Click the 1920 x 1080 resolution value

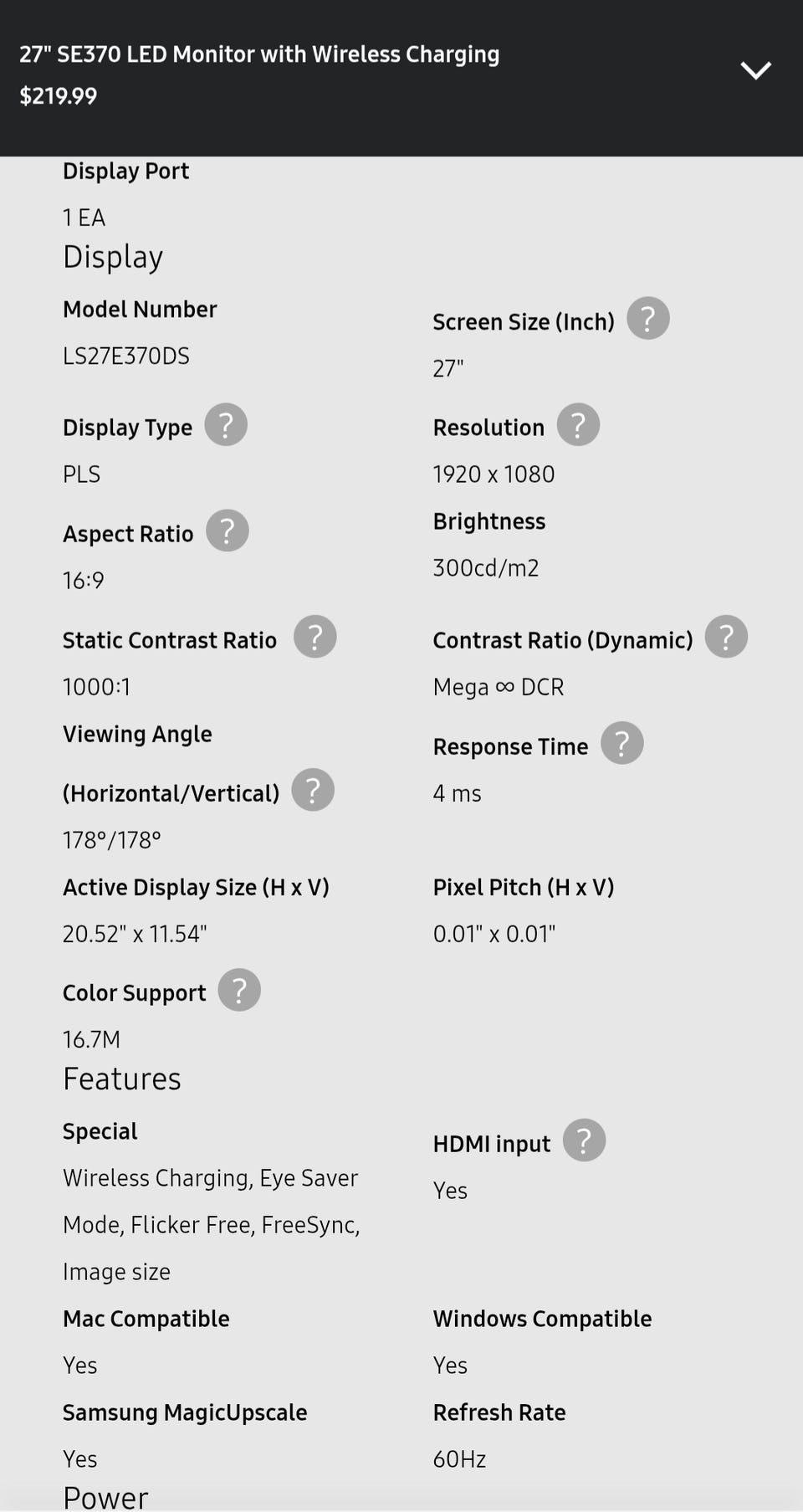click(x=494, y=474)
